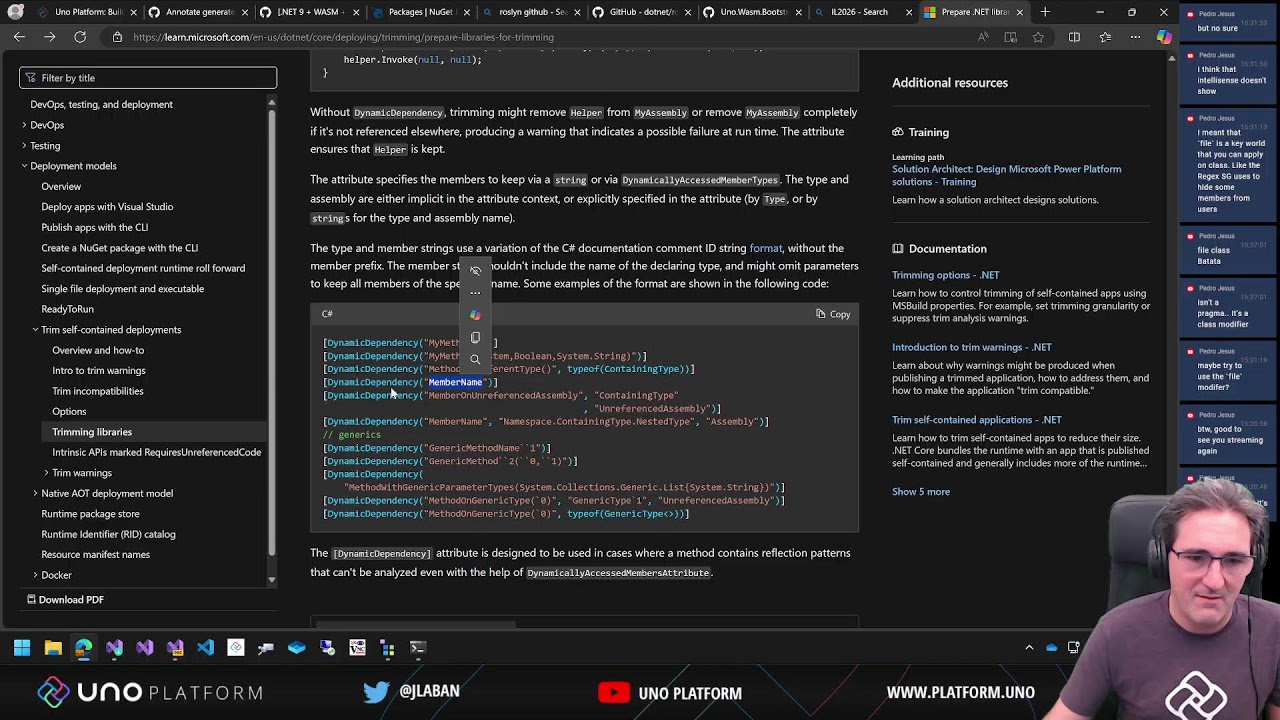
Task: Open Resource manifest names item
Action: point(95,554)
